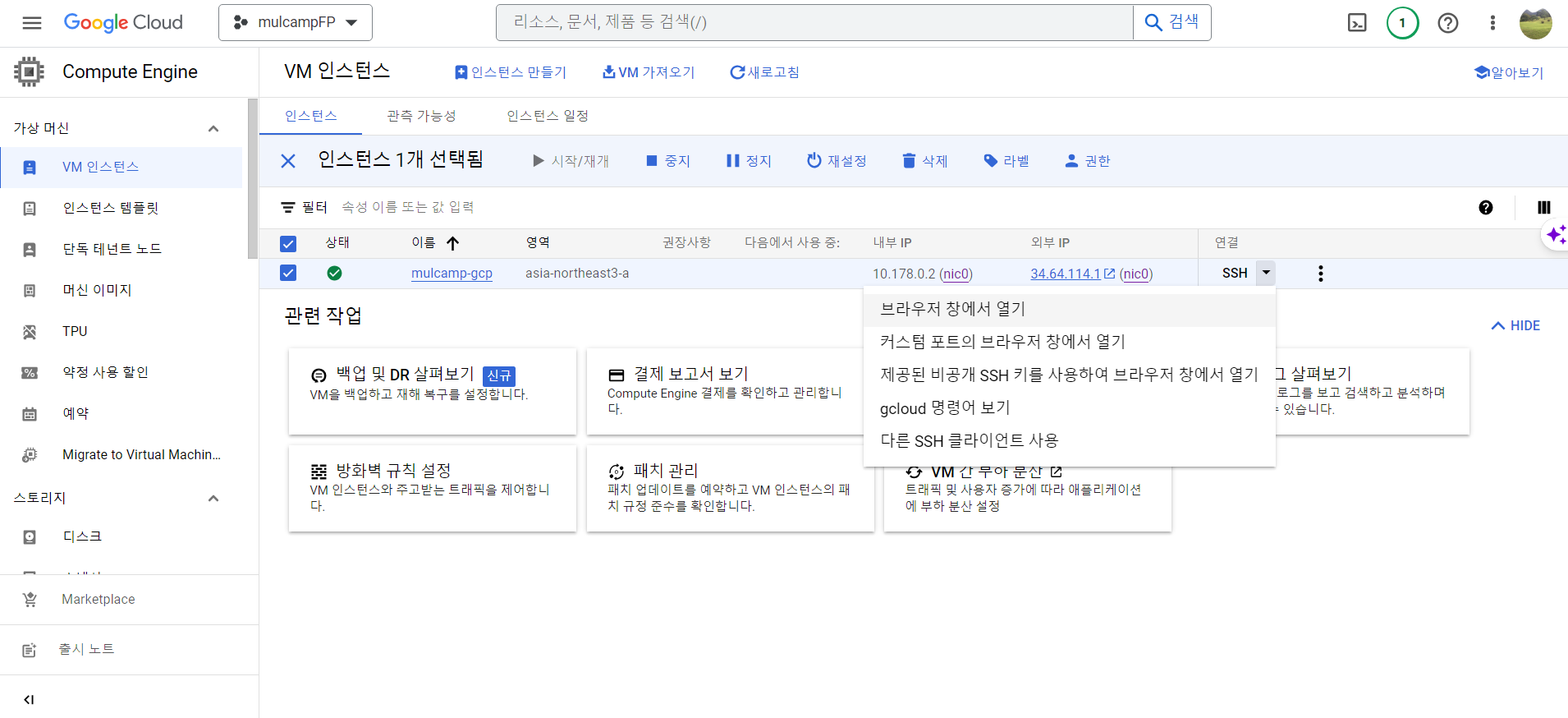Image resolution: width=1568 pixels, height=718 pixels.
Task: Open 인스턴스 템플릿 in sidebar
Action: tap(121, 208)
